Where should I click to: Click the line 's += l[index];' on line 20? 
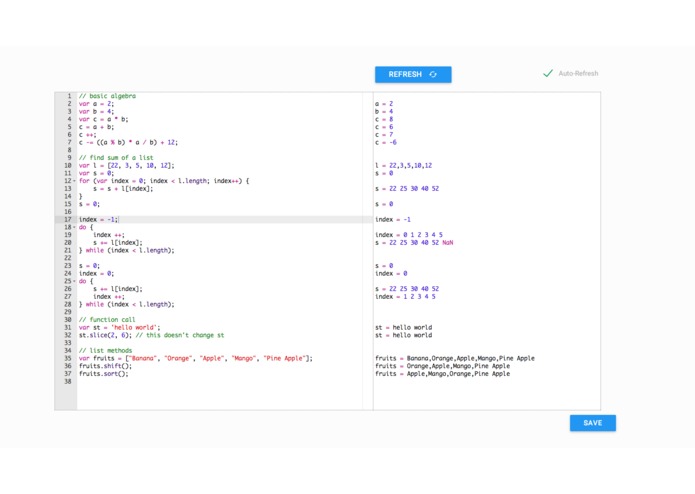point(117,243)
